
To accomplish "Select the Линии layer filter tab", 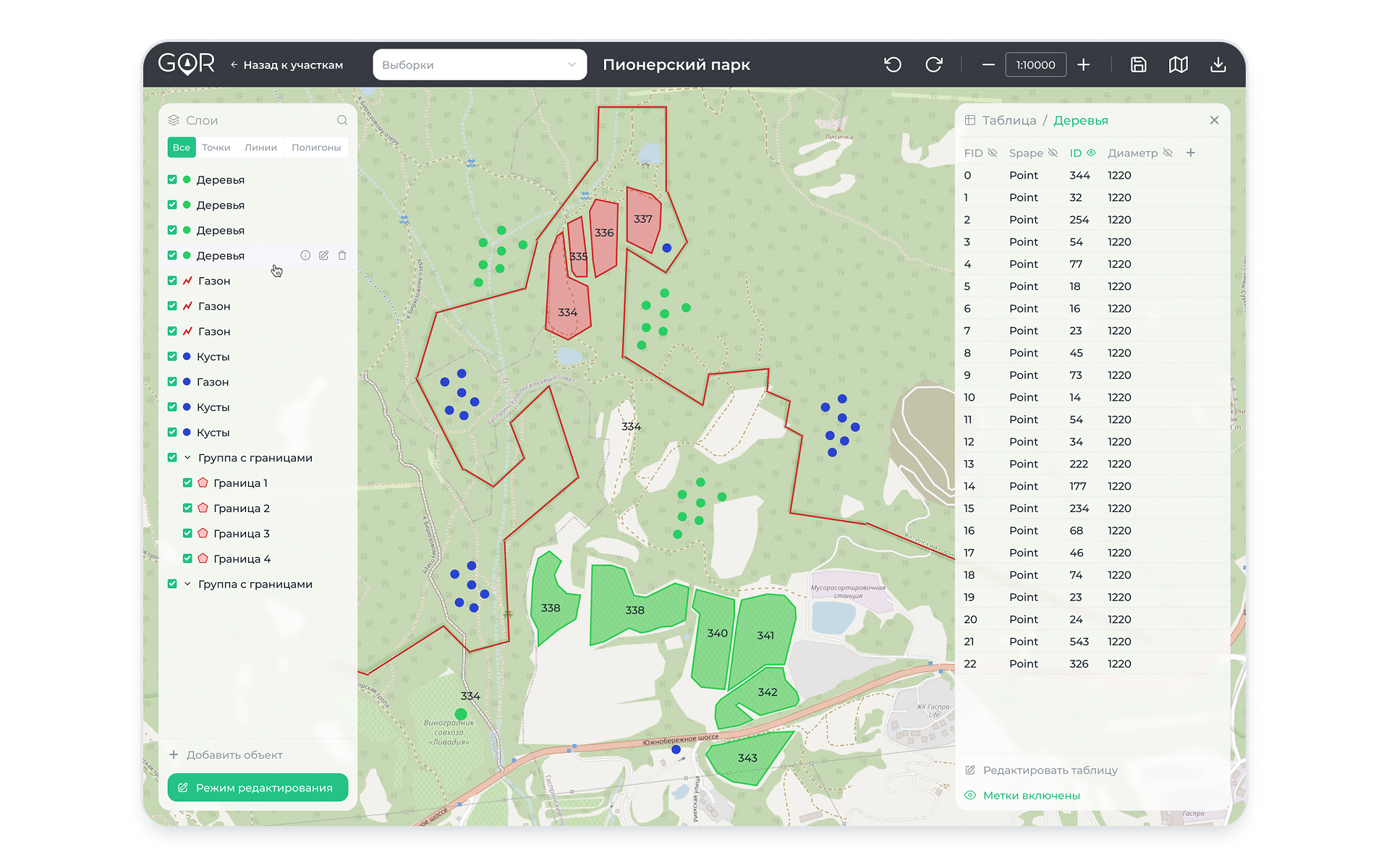I will tap(260, 148).
